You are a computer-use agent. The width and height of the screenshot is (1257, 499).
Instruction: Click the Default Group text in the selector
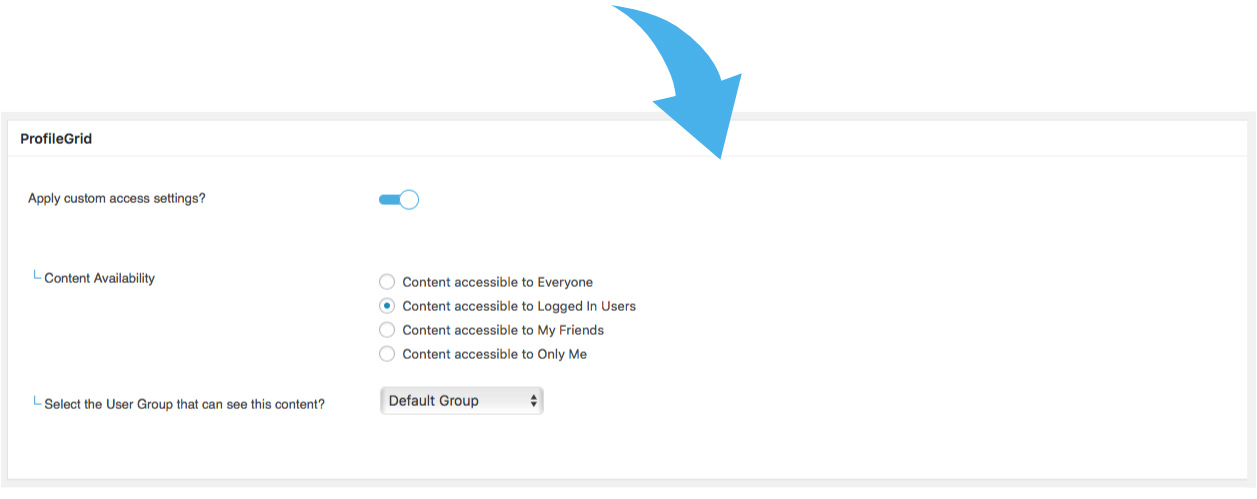[434, 401]
